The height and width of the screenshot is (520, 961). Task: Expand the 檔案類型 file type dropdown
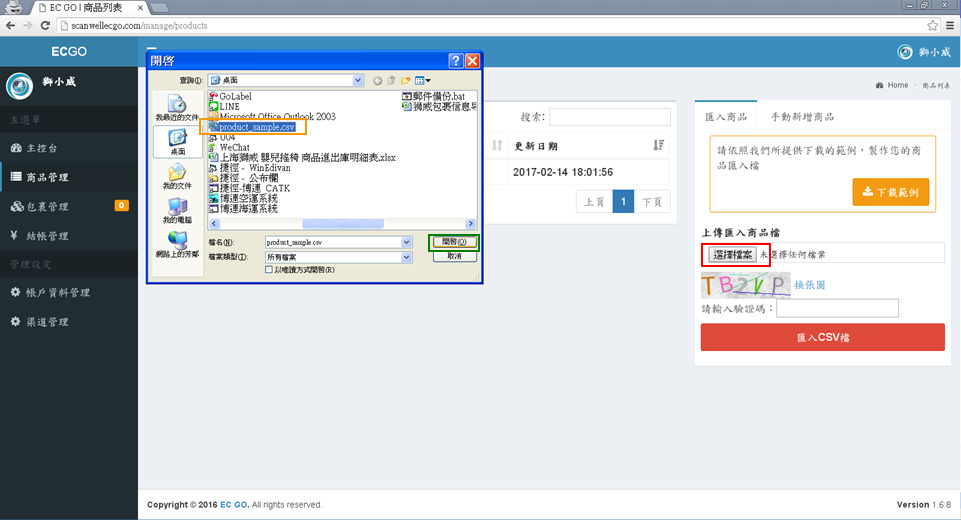(x=406, y=257)
